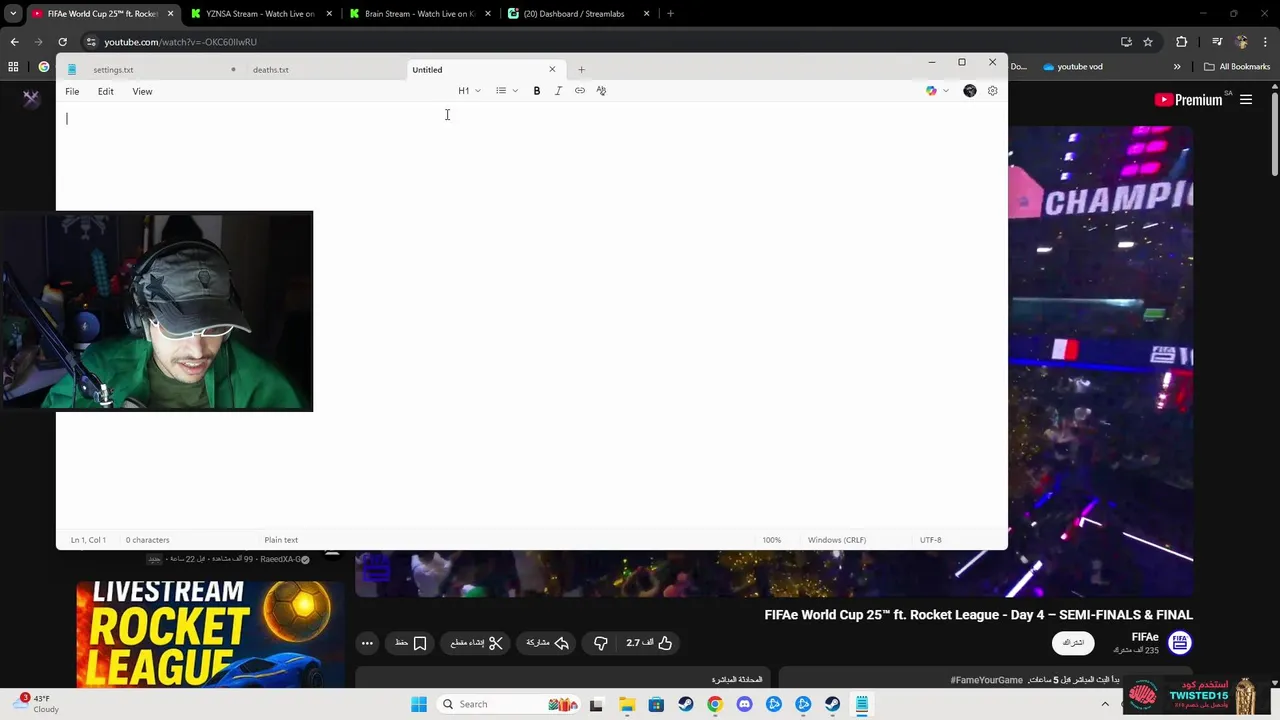Close the YZNSA Stream browser tab
The width and height of the screenshot is (1280, 720).
click(x=329, y=14)
